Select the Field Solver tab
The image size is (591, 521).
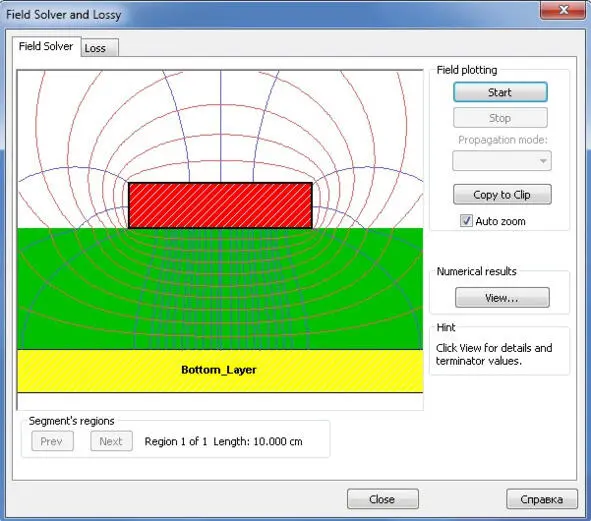point(46,46)
